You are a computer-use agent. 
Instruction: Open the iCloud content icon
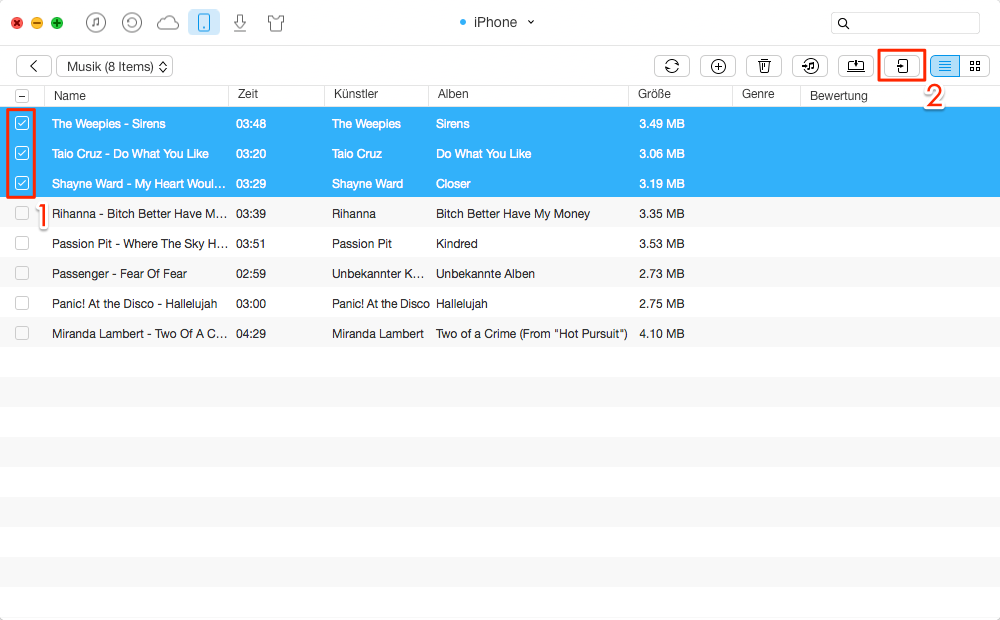pyautogui.click(x=168, y=24)
